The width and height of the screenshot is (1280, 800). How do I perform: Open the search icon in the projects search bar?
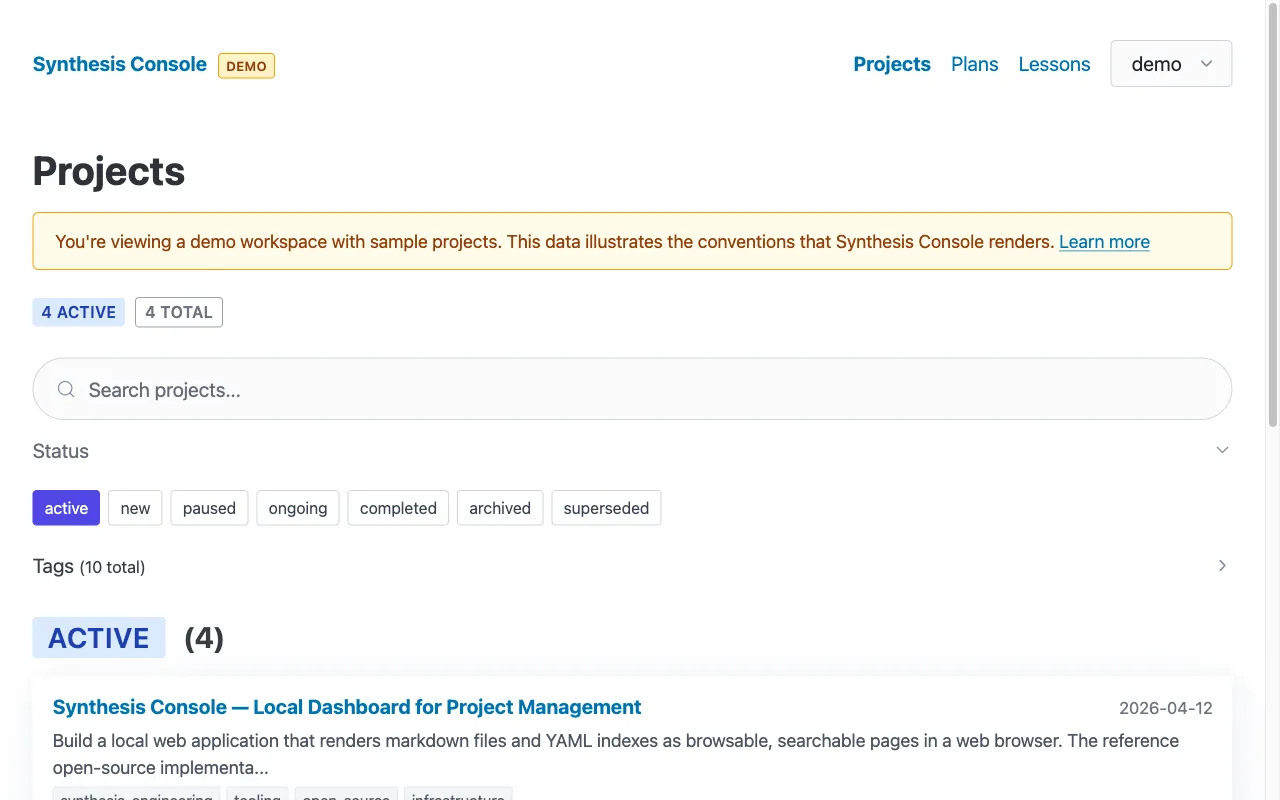65,389
